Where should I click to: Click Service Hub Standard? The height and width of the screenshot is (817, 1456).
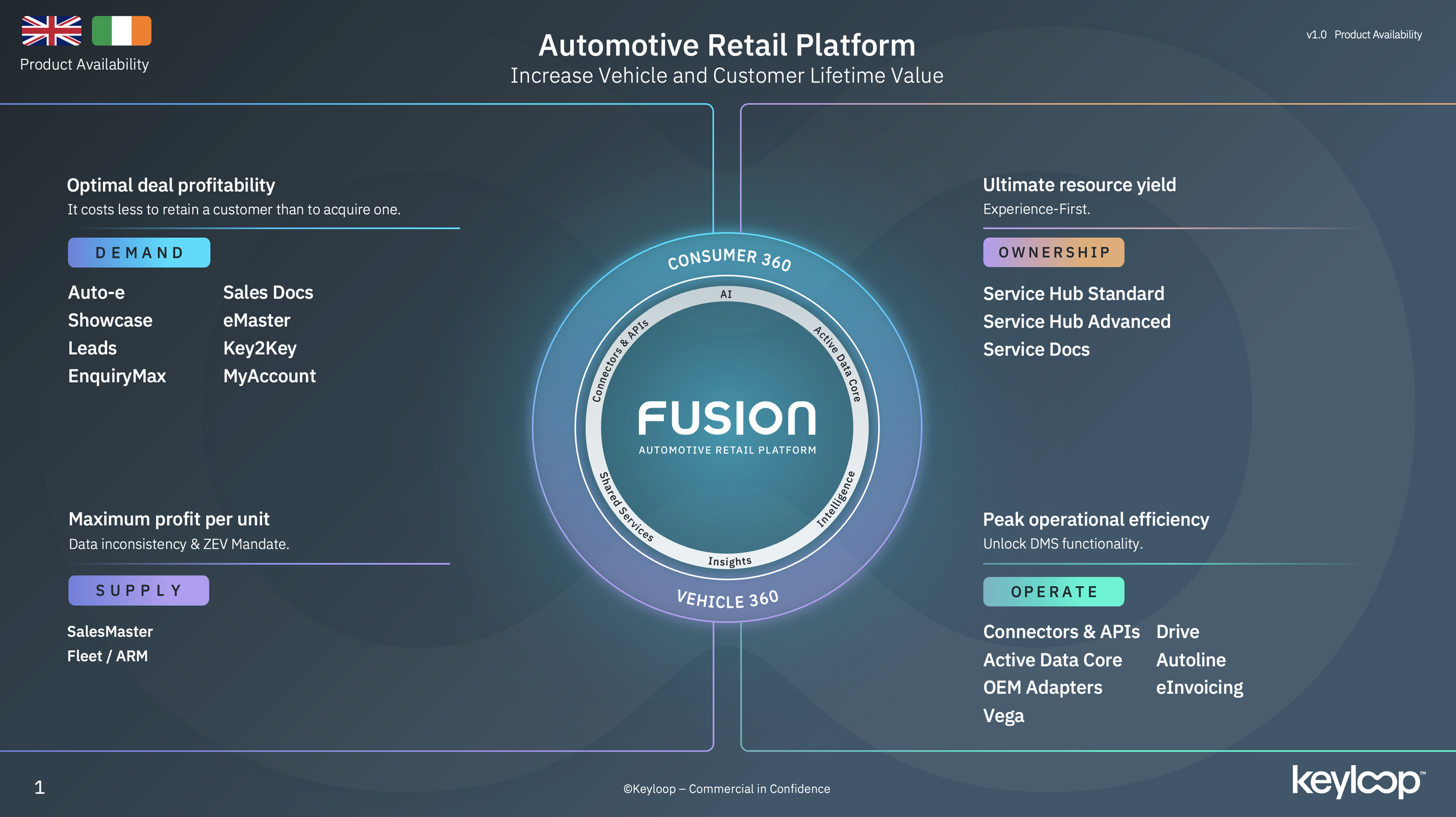coord(1073,294)
